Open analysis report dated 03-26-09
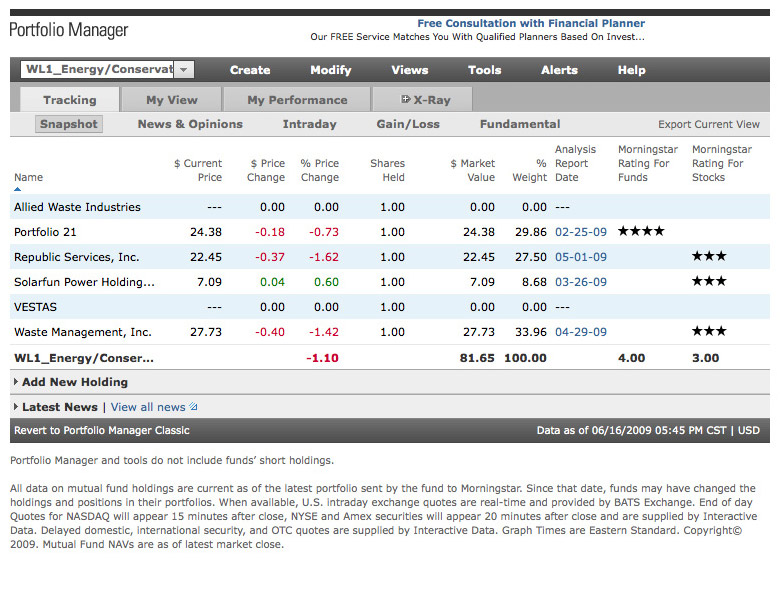 tap(581, 282)
